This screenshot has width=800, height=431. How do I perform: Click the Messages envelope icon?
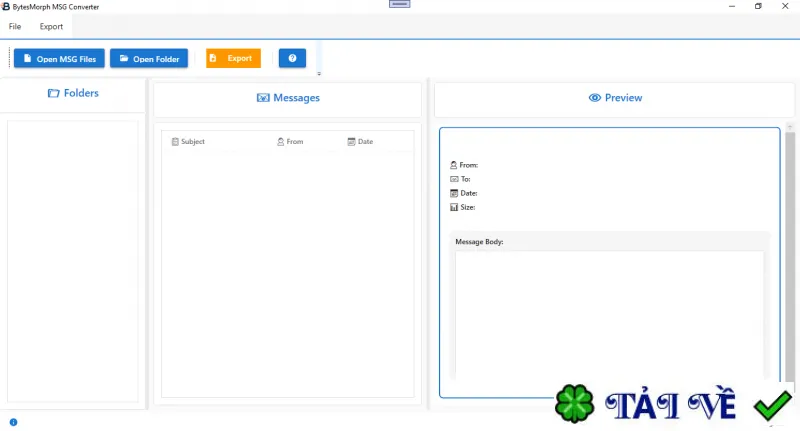(263, 98)
